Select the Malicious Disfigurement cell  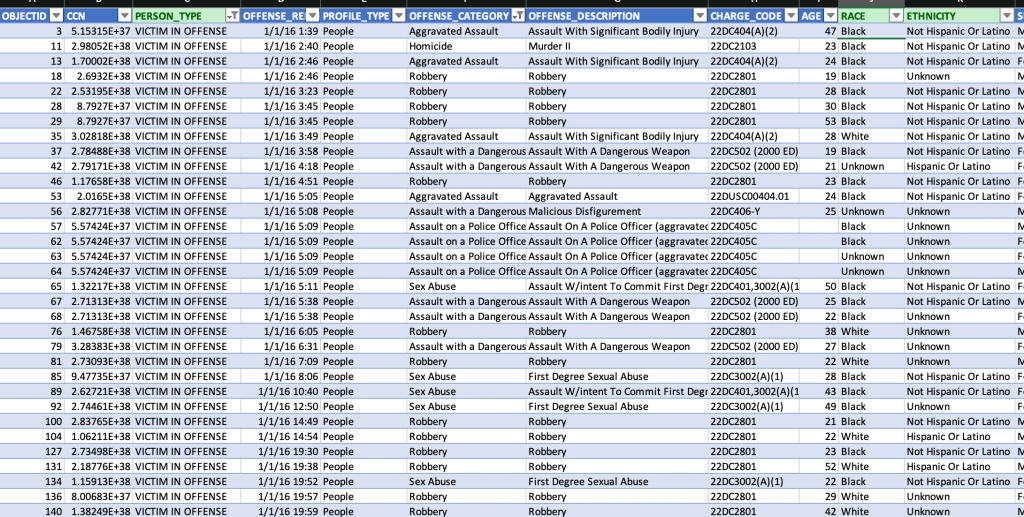(585, 211)
